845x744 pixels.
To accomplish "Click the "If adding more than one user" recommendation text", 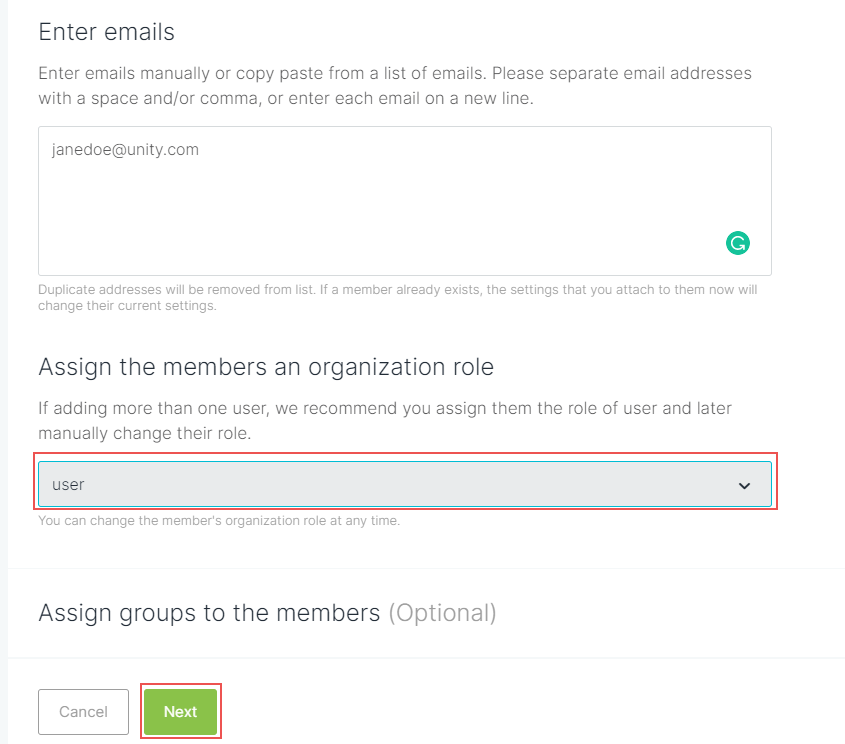I will 385,408.
